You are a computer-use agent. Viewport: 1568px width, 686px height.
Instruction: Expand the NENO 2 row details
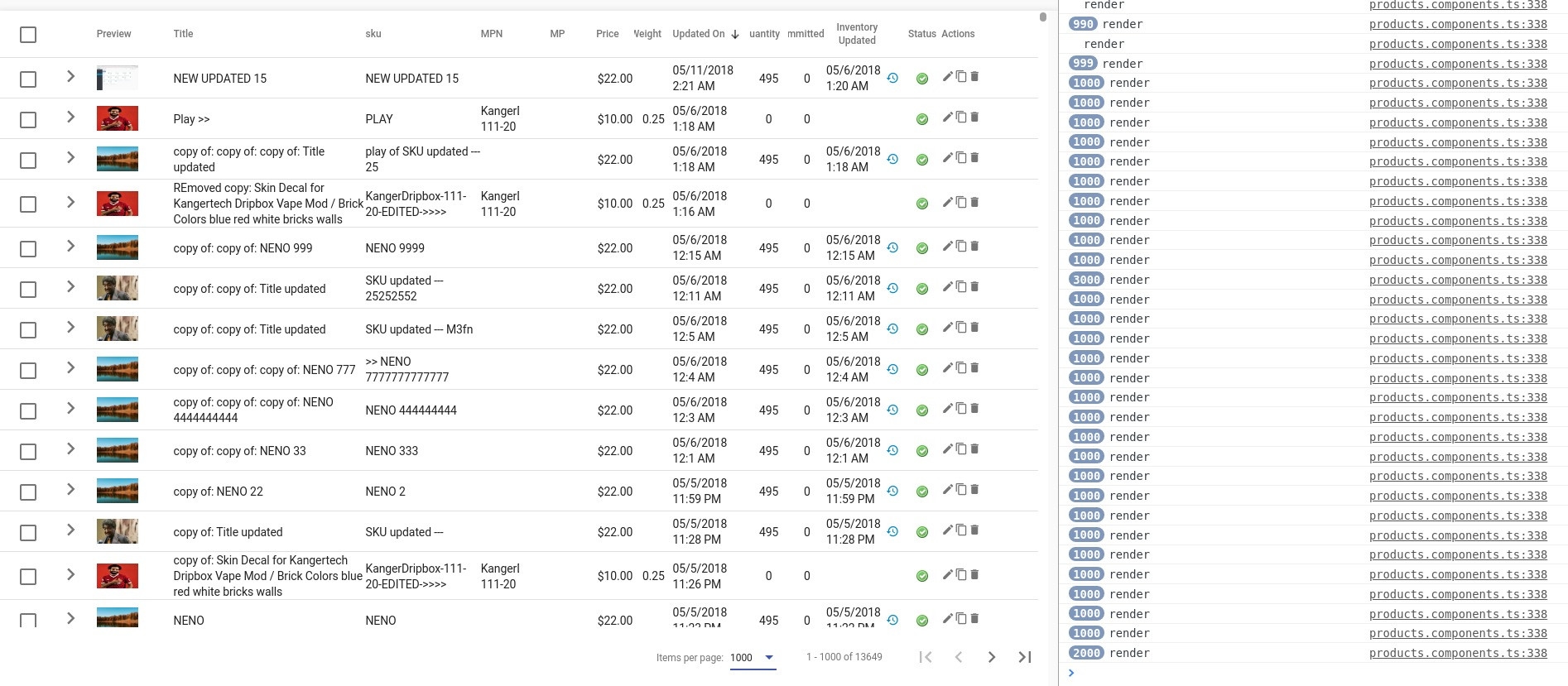[x=70, y=489]
